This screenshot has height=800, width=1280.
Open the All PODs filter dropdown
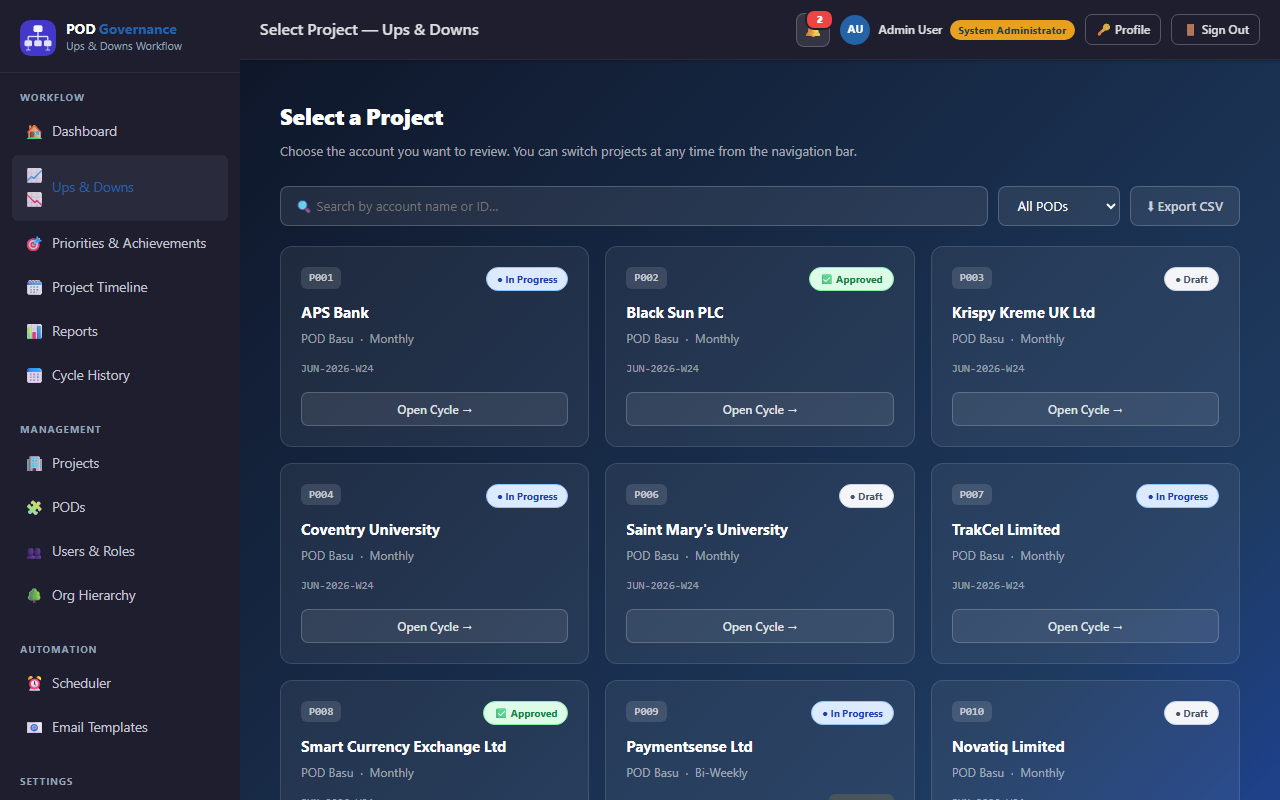coord(1059,206)
